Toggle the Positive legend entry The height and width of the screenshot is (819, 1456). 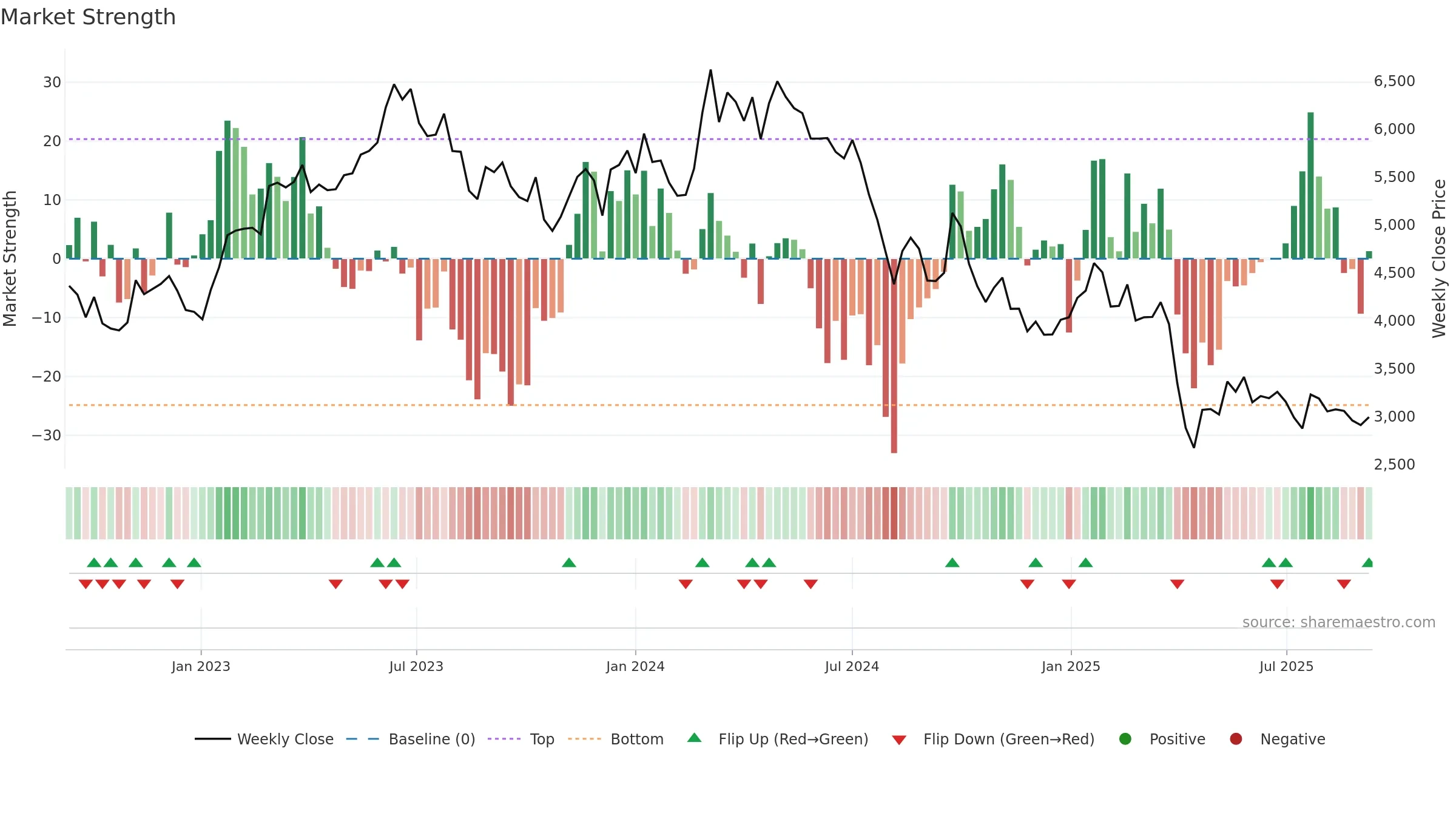[1162, 739]
